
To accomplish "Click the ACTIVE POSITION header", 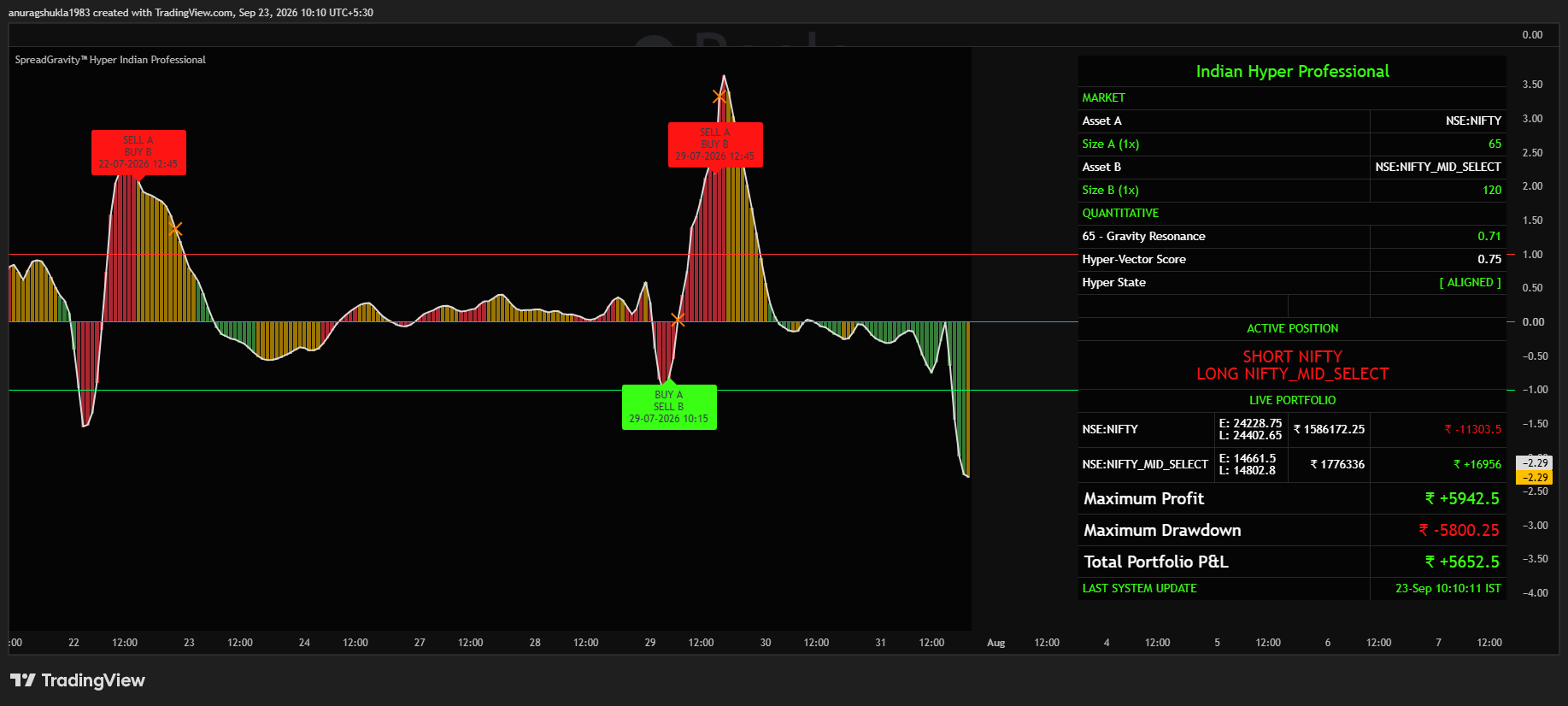I will click(x=1292, y=328).
